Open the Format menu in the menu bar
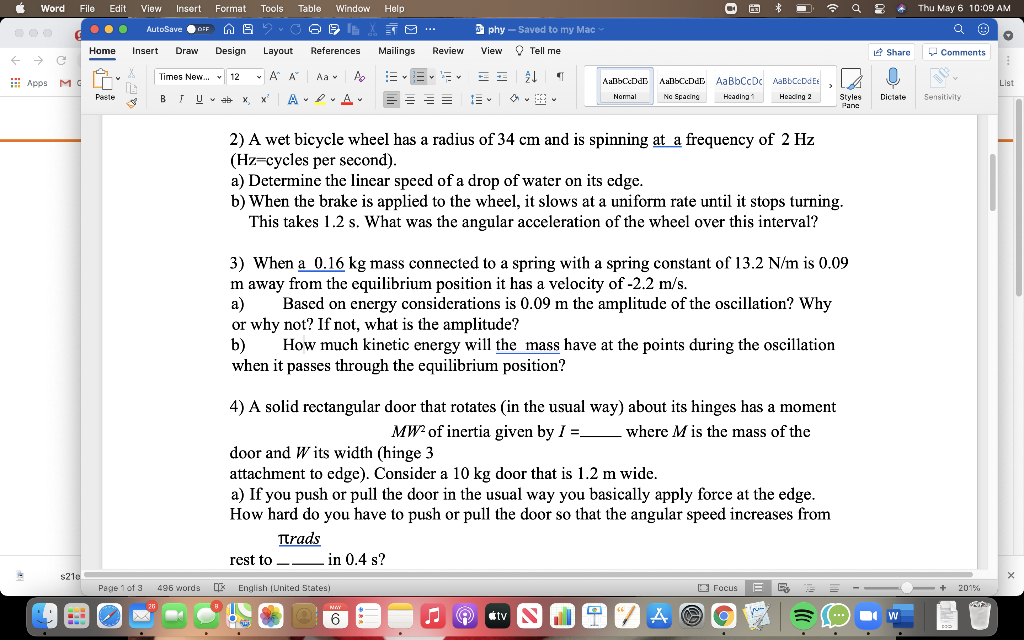 [231, 7]
